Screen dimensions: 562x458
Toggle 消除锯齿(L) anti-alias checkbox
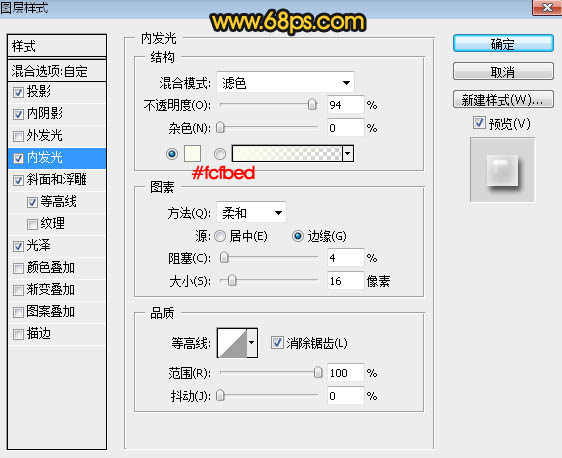[x=277, y=342]
